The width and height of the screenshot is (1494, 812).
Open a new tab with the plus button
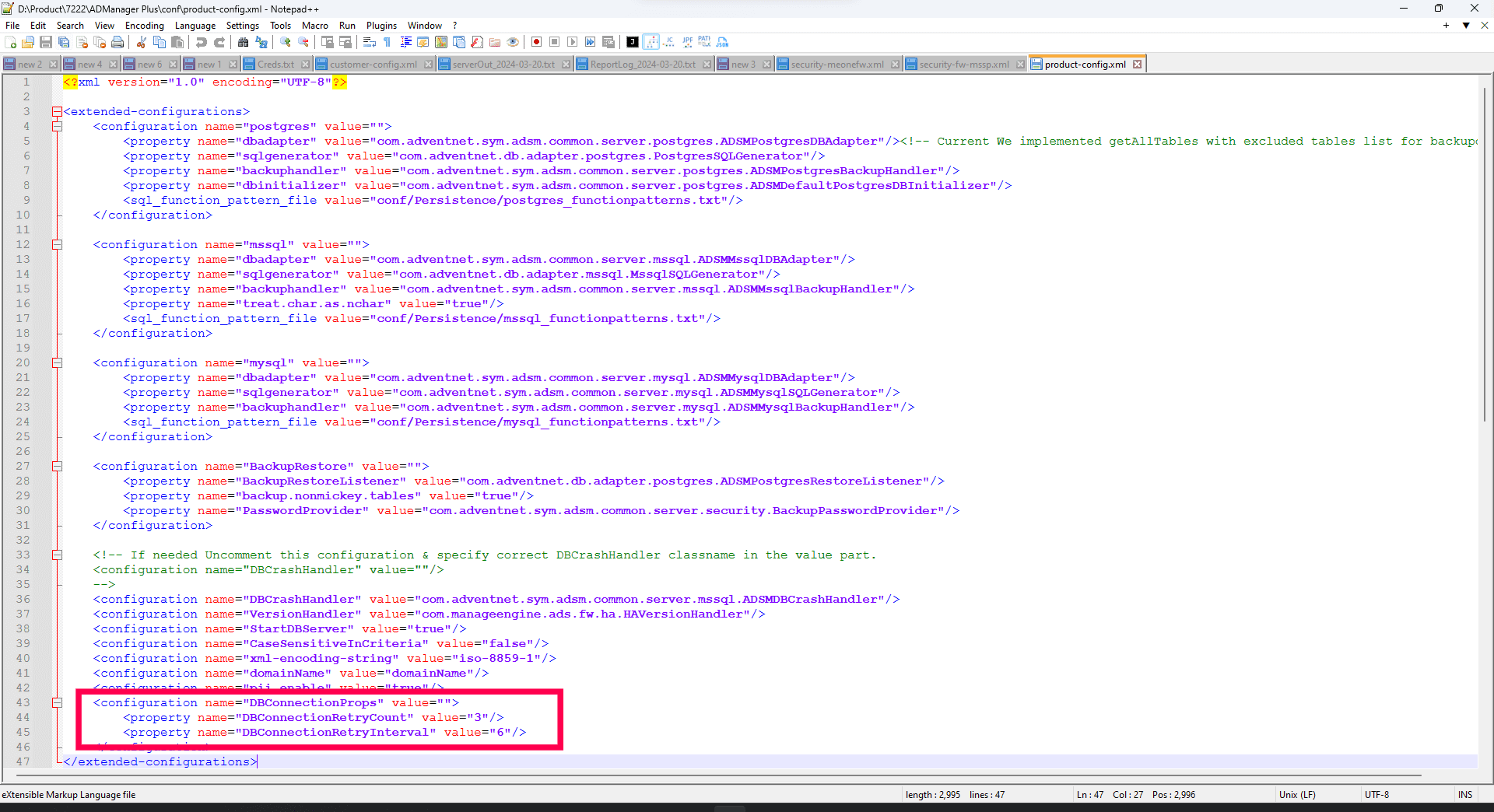click(1446, 25)
